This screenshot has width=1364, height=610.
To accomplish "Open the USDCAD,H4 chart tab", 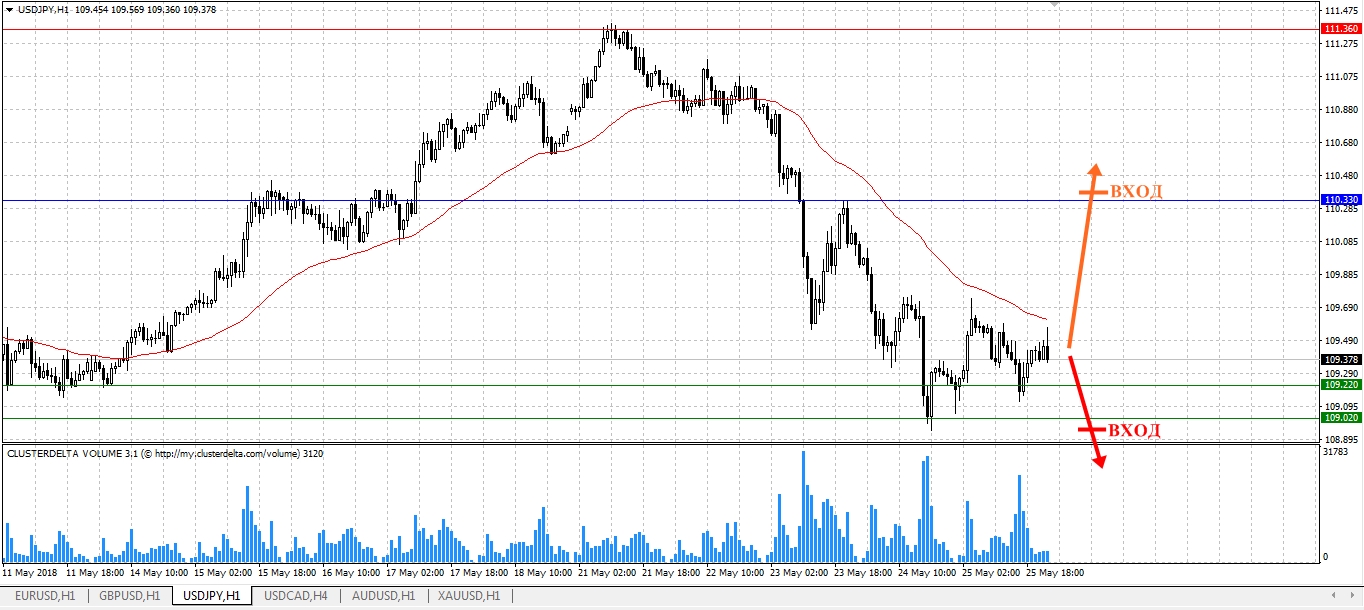I will coord(295,596).
